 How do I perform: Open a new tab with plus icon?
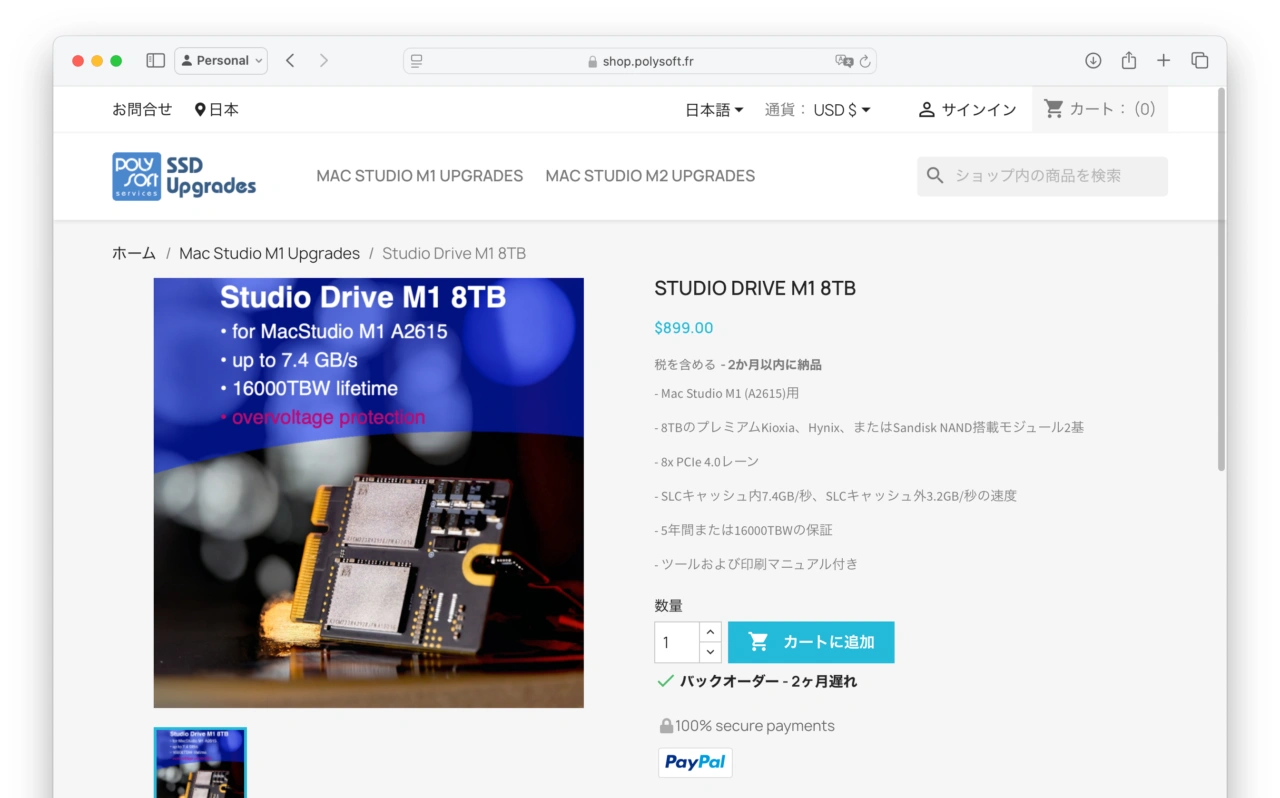(1163, 61)
